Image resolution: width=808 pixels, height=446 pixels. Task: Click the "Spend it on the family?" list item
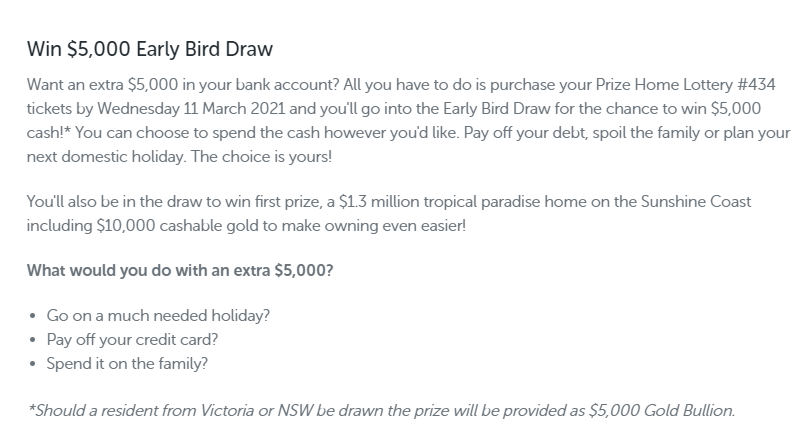point(127,363)
